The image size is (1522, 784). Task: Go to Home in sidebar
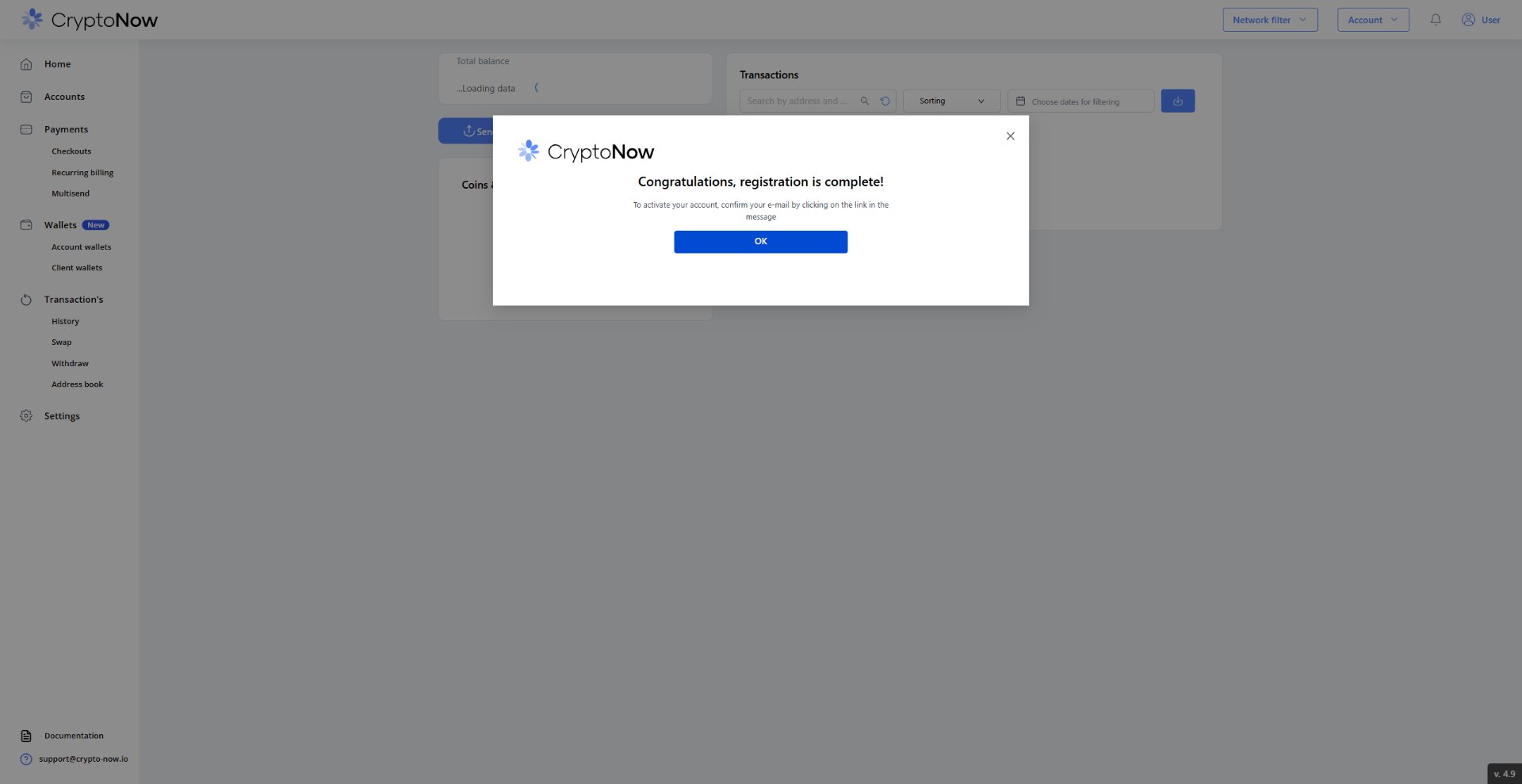click(57, 64)
